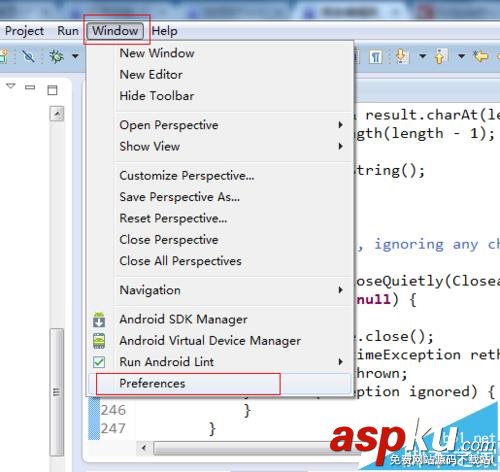Click the Run Android Lint check icon
Image resolution: width=500 pixels, height=472 pixels.
tap(99, 362)
